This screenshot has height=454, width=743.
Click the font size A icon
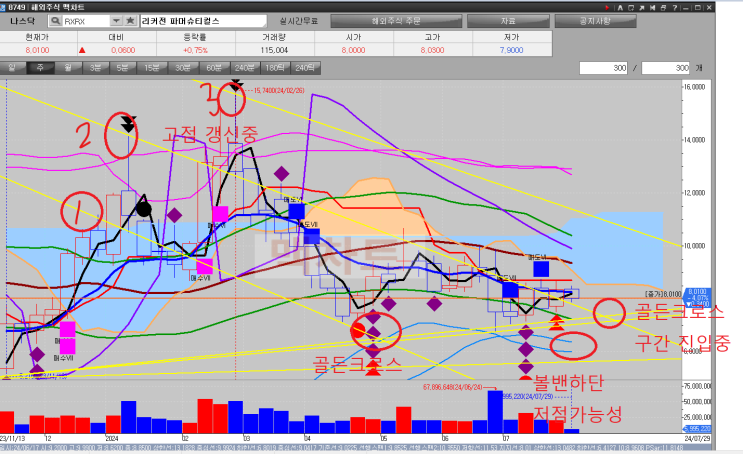(x=620, y=8)
